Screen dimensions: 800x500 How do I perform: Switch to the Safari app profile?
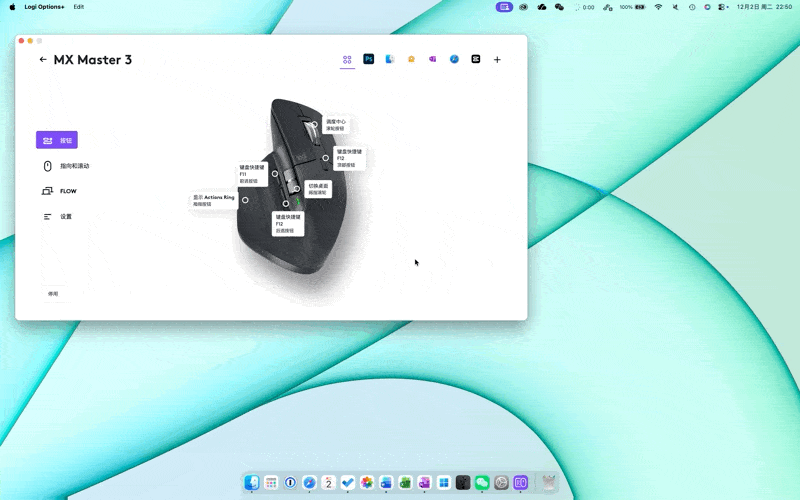[454, 60]
